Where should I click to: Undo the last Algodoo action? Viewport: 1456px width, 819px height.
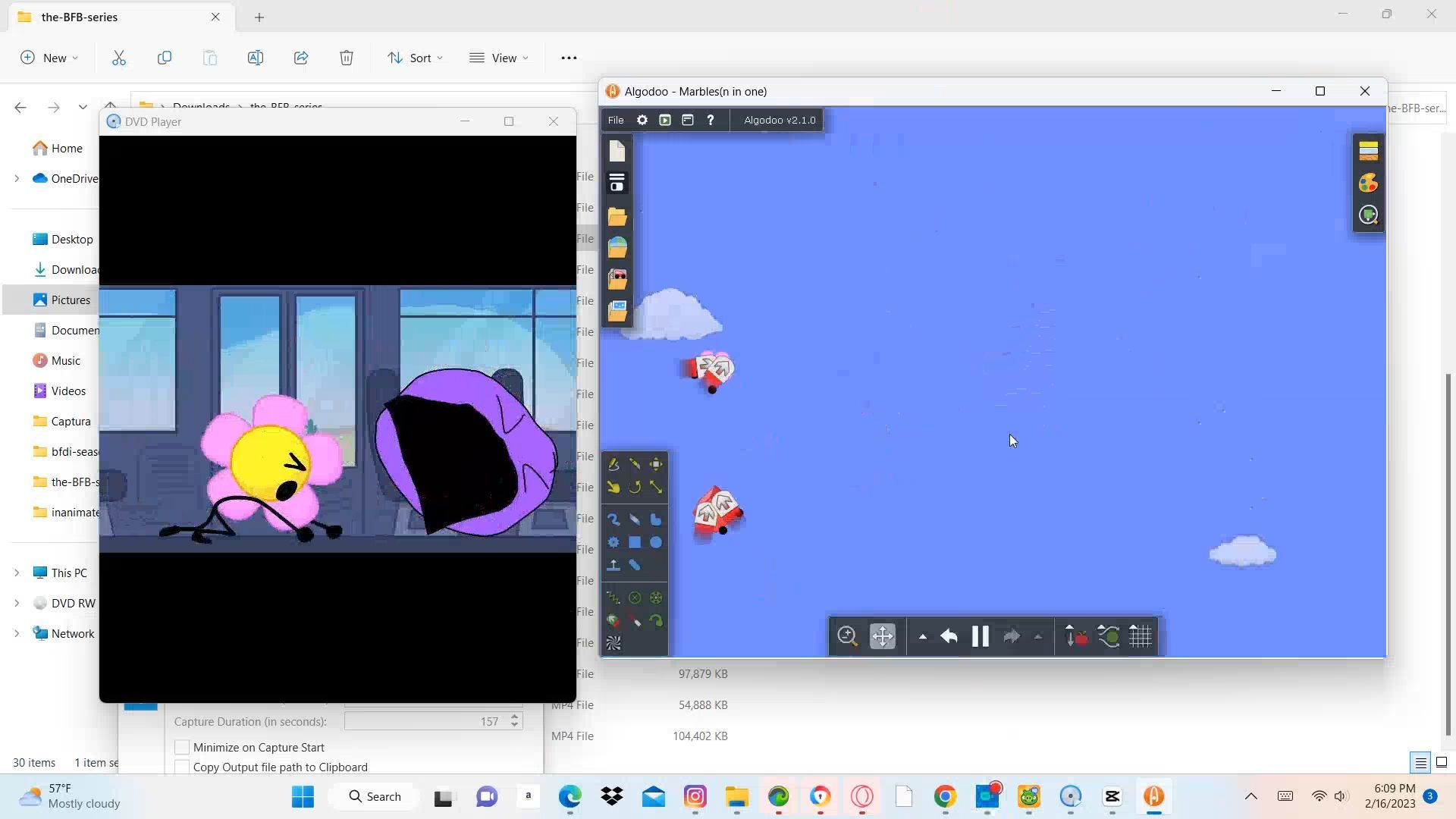[949, 636]
